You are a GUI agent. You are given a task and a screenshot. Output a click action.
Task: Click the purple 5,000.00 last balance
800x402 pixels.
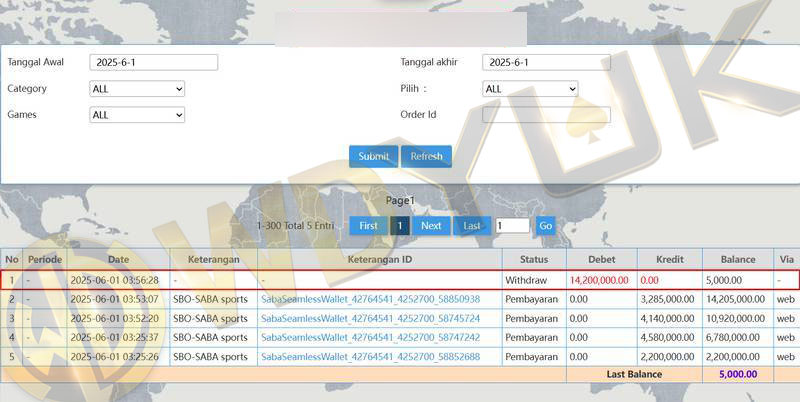point(738,374)
